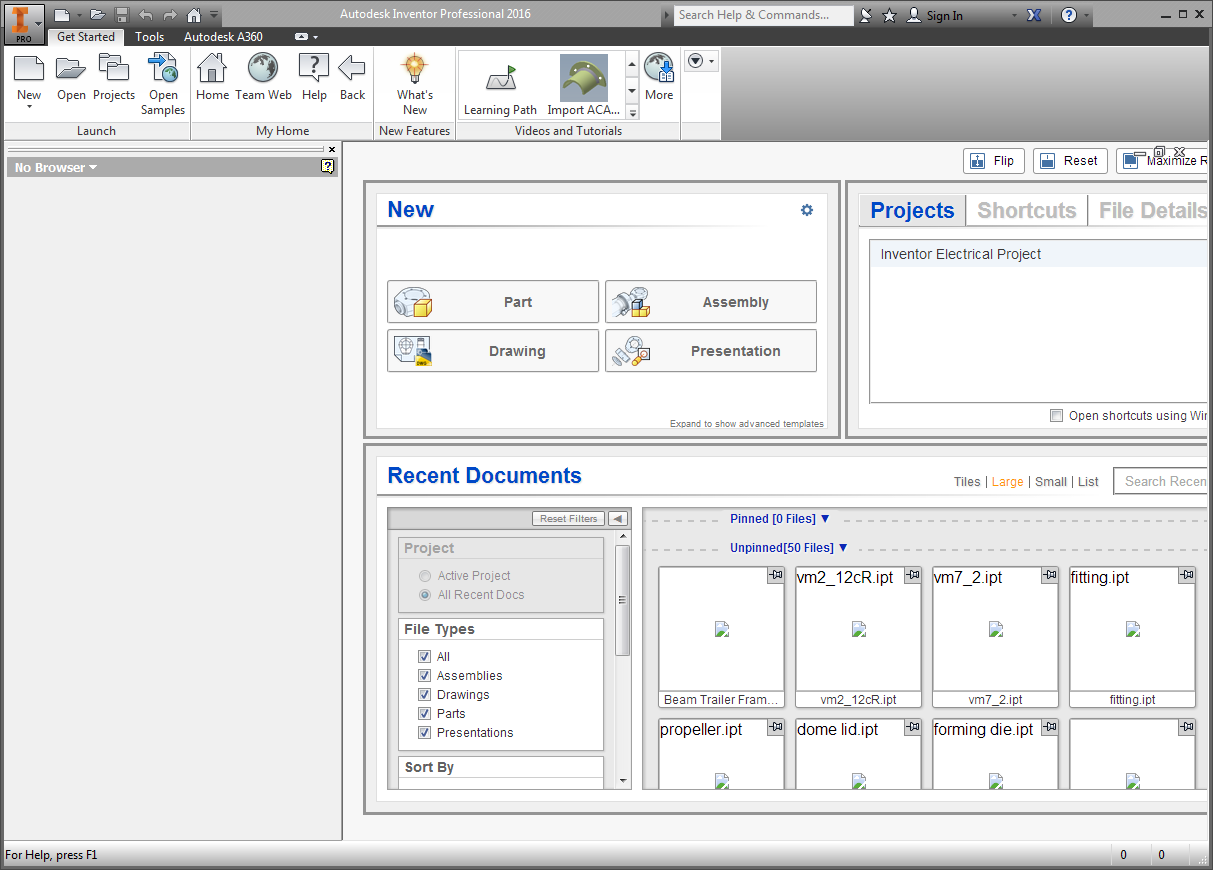Screen dimensions: 1213x870
Task: Select All Recent Docs radio button
Action: (425, 595)
